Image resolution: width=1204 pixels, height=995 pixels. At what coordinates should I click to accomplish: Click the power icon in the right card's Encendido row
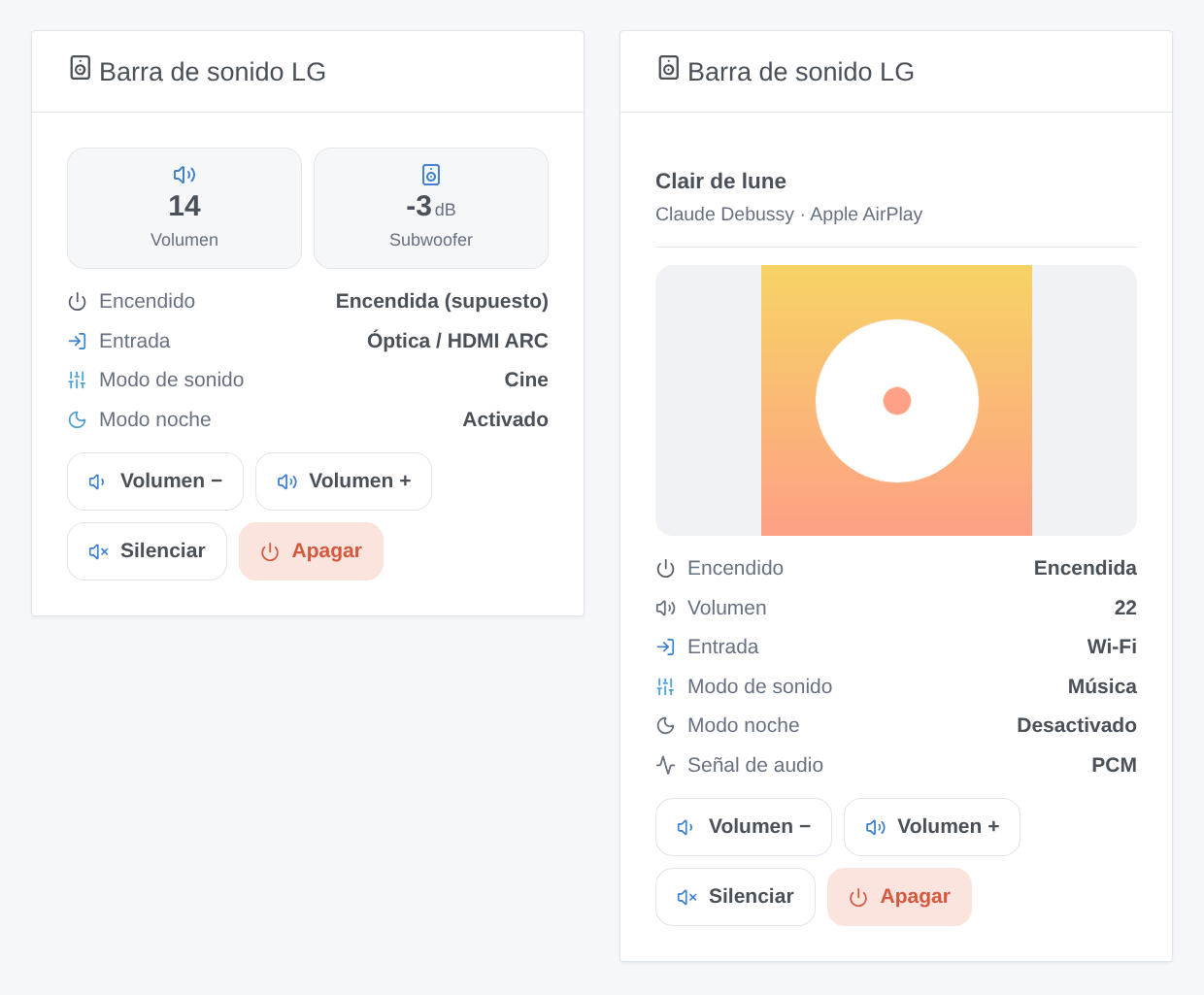[x=666, y=569]
